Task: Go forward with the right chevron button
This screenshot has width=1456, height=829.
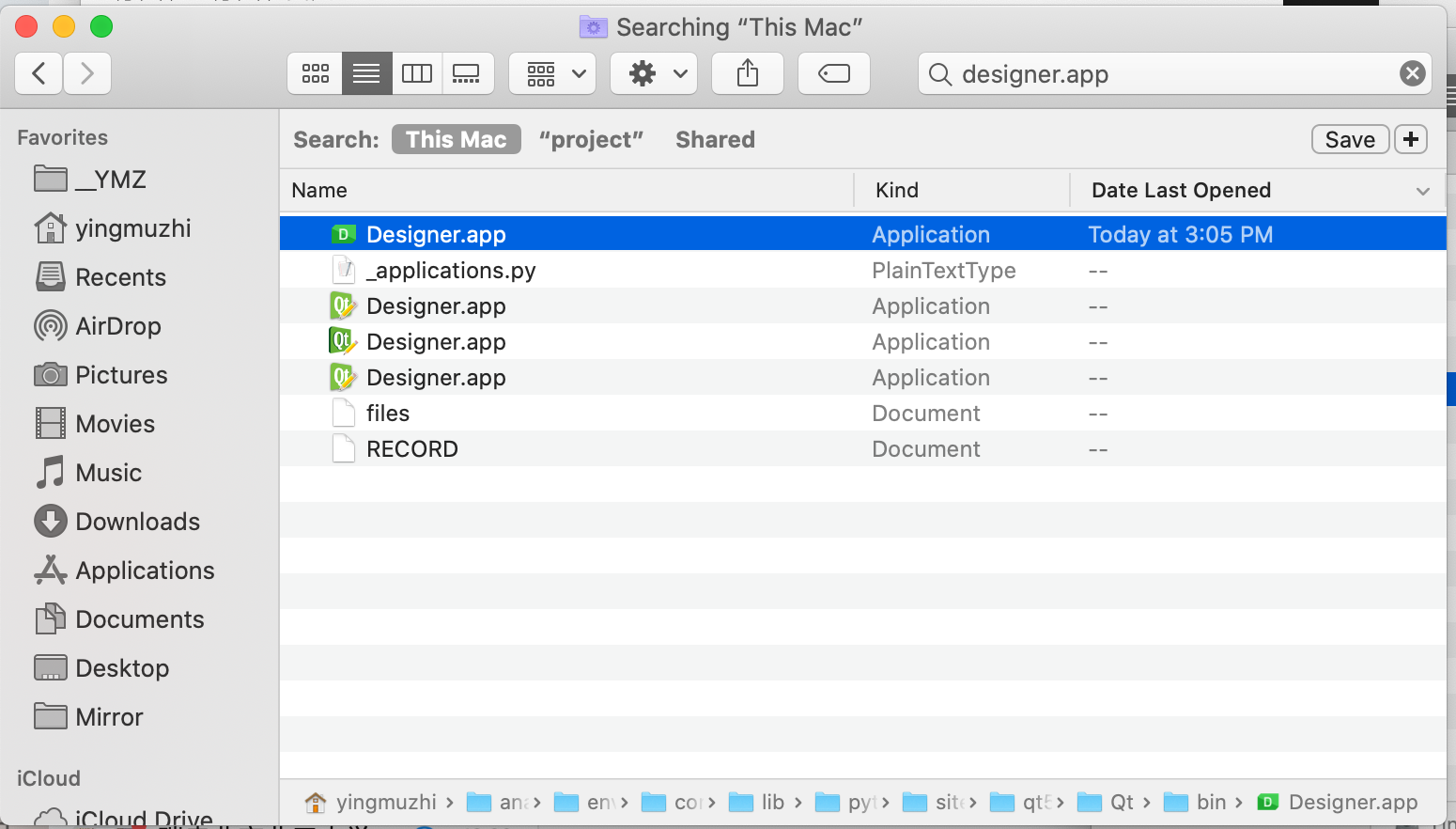Action: tap(87, 73)
